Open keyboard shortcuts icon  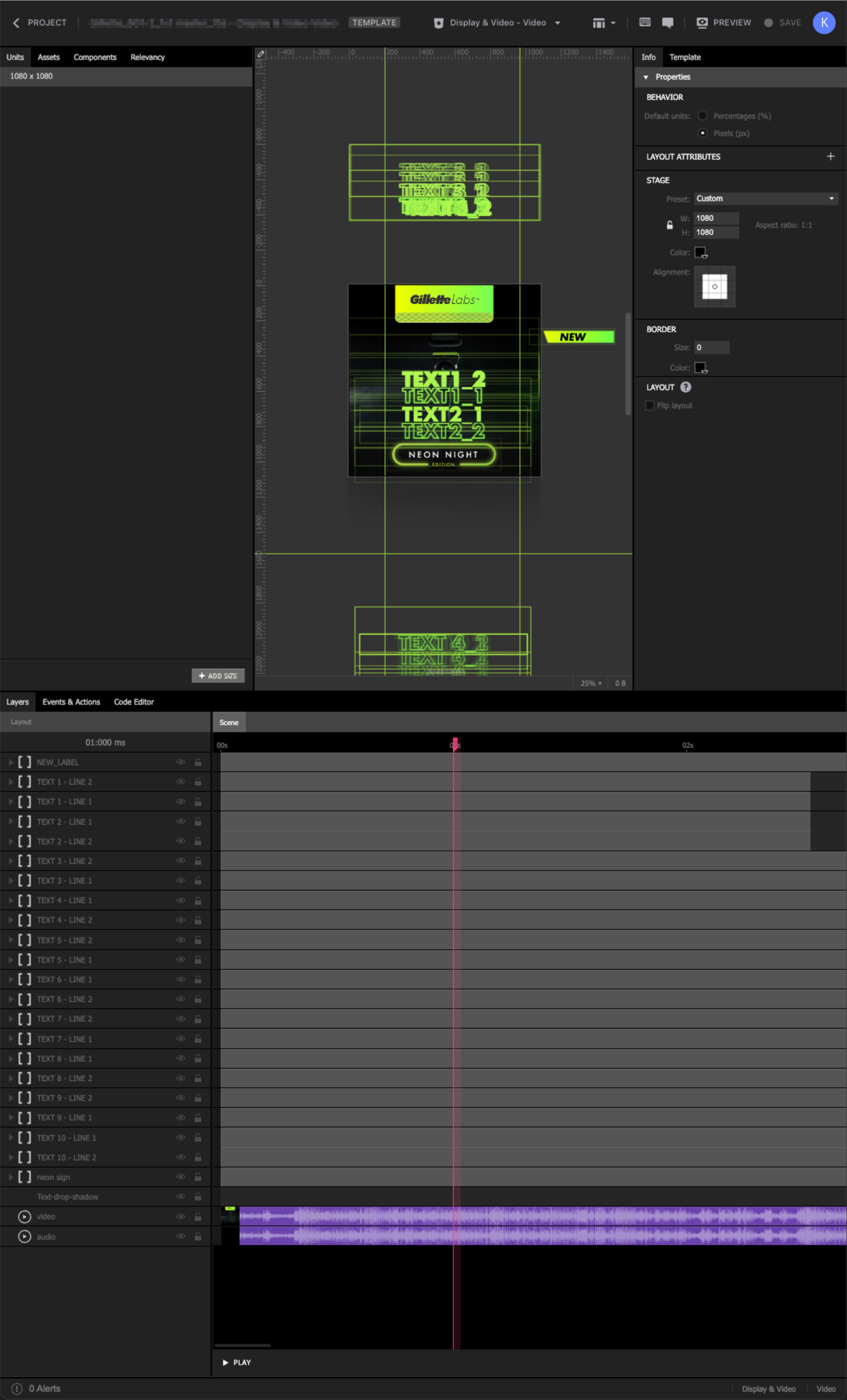[x=645, y=22]
